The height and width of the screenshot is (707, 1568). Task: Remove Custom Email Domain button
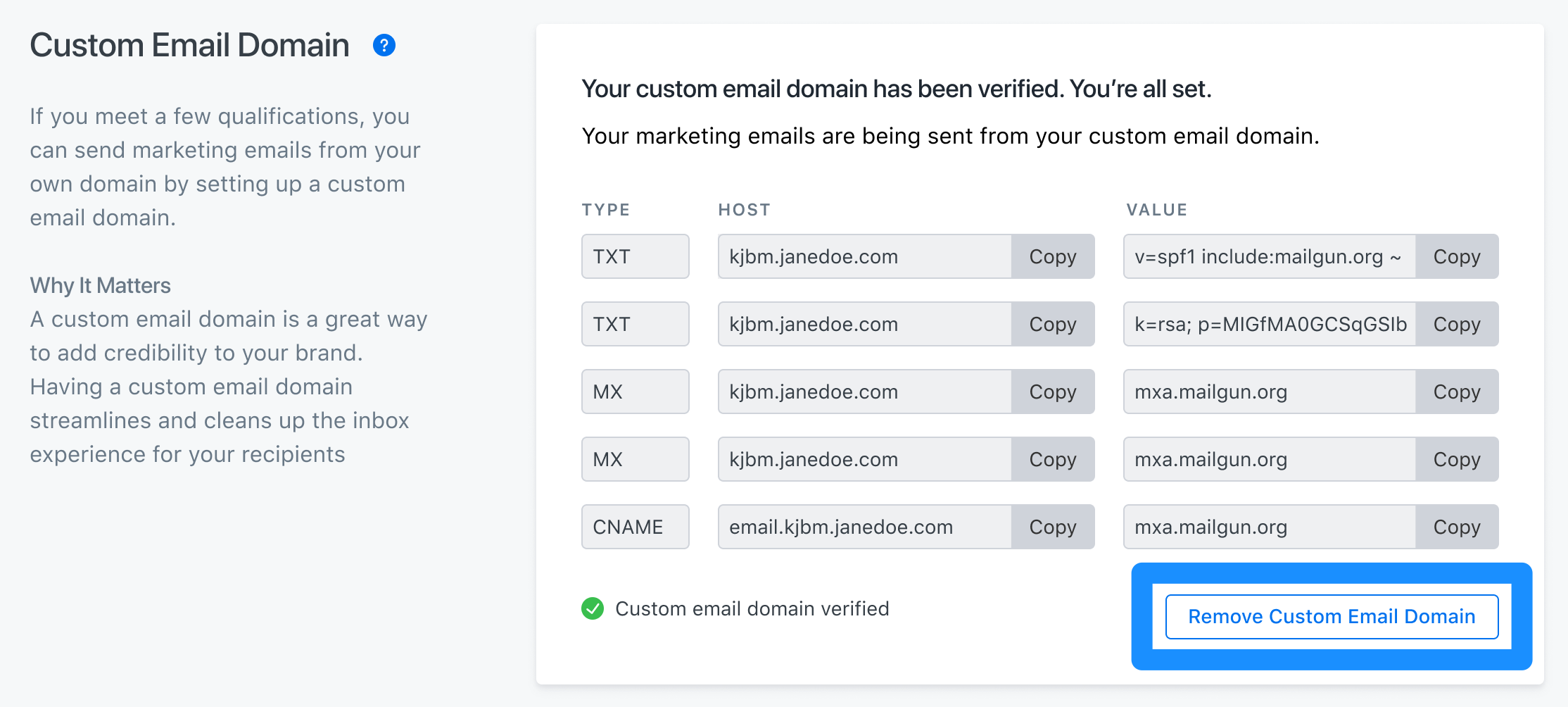pyautogui.click(x=1332, y=617)
